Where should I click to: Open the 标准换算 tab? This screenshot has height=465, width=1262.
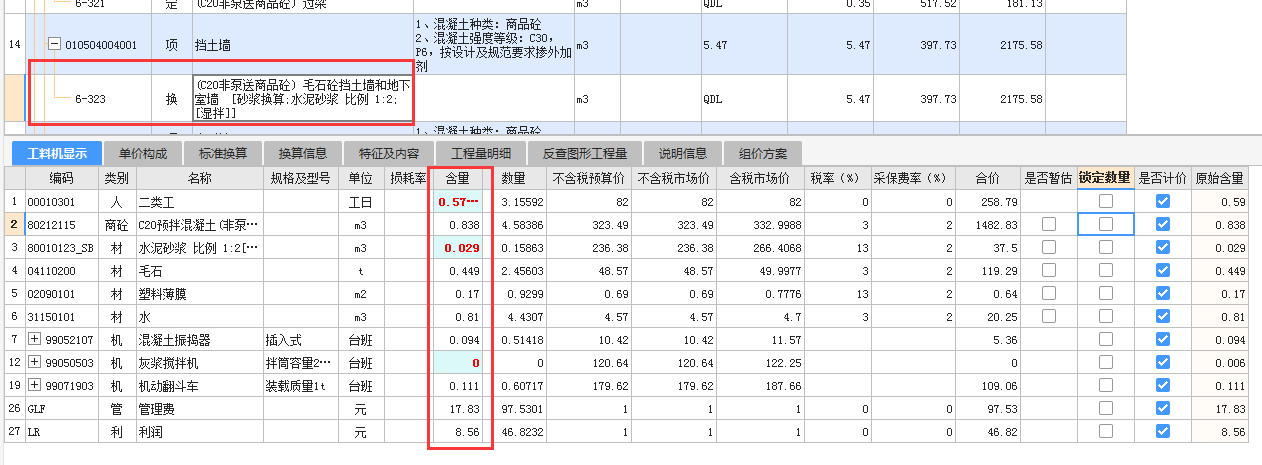click(223, 153)
